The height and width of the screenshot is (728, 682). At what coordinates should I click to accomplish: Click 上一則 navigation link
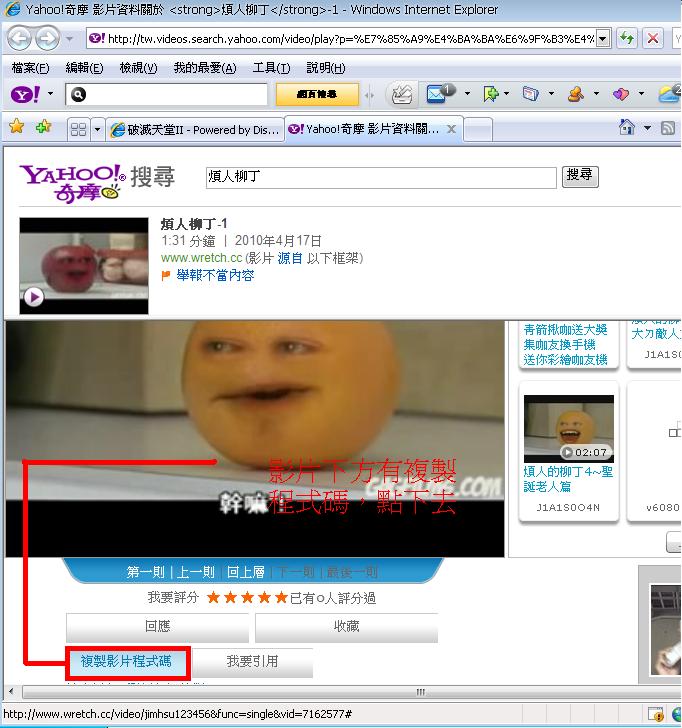point(195,572)
